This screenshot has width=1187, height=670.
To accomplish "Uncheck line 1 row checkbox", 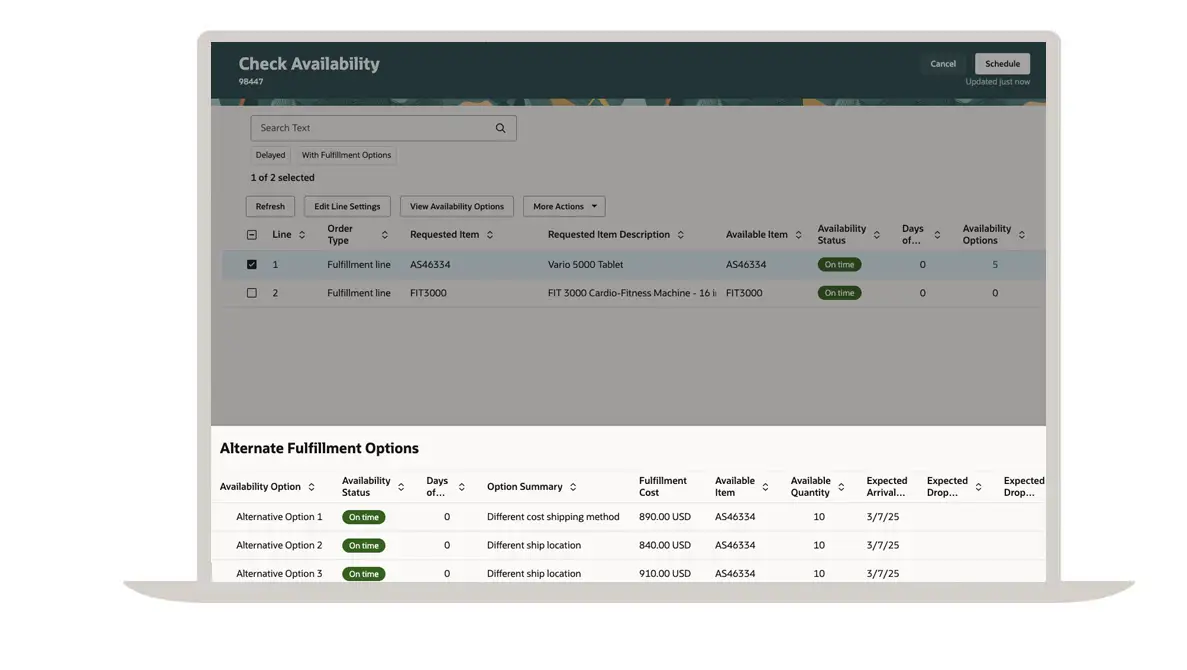I will [252, 265].
